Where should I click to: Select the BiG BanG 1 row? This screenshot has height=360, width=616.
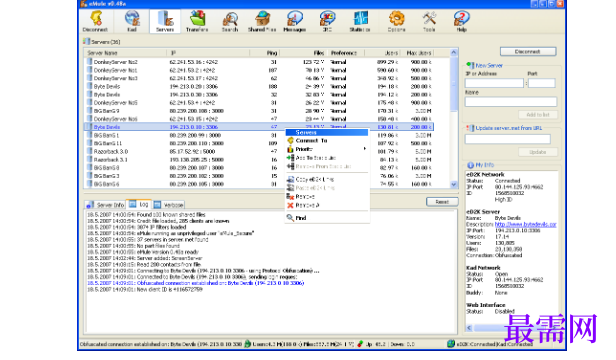coord(258,135)
